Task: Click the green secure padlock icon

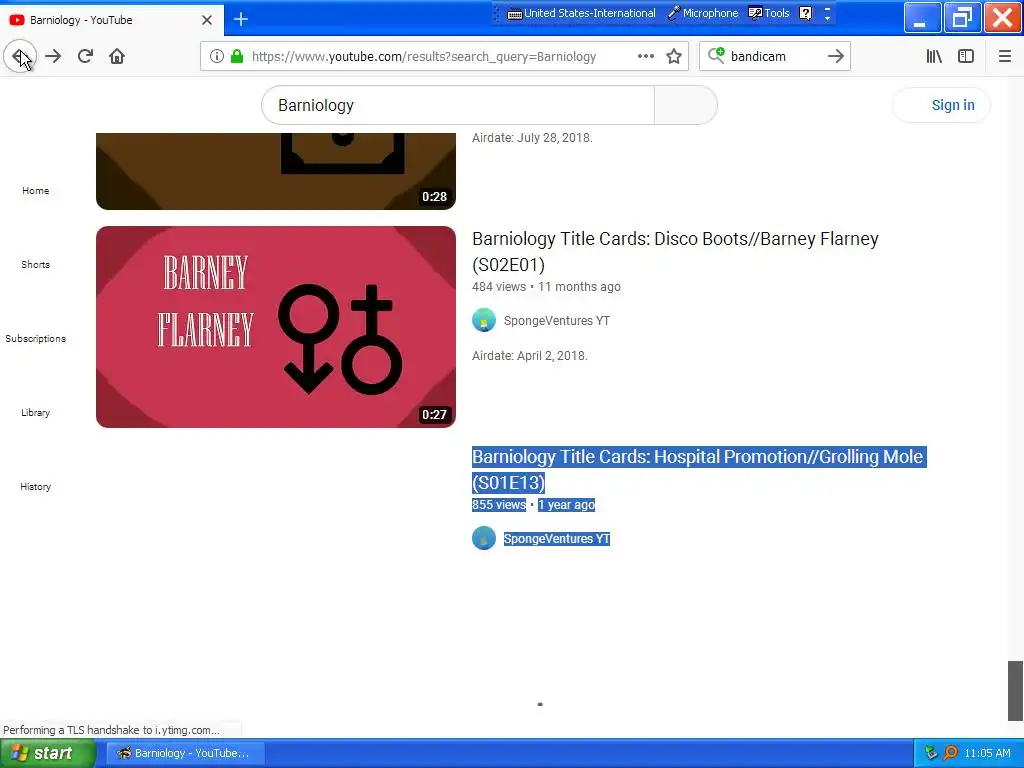Action: pos(236,56)
